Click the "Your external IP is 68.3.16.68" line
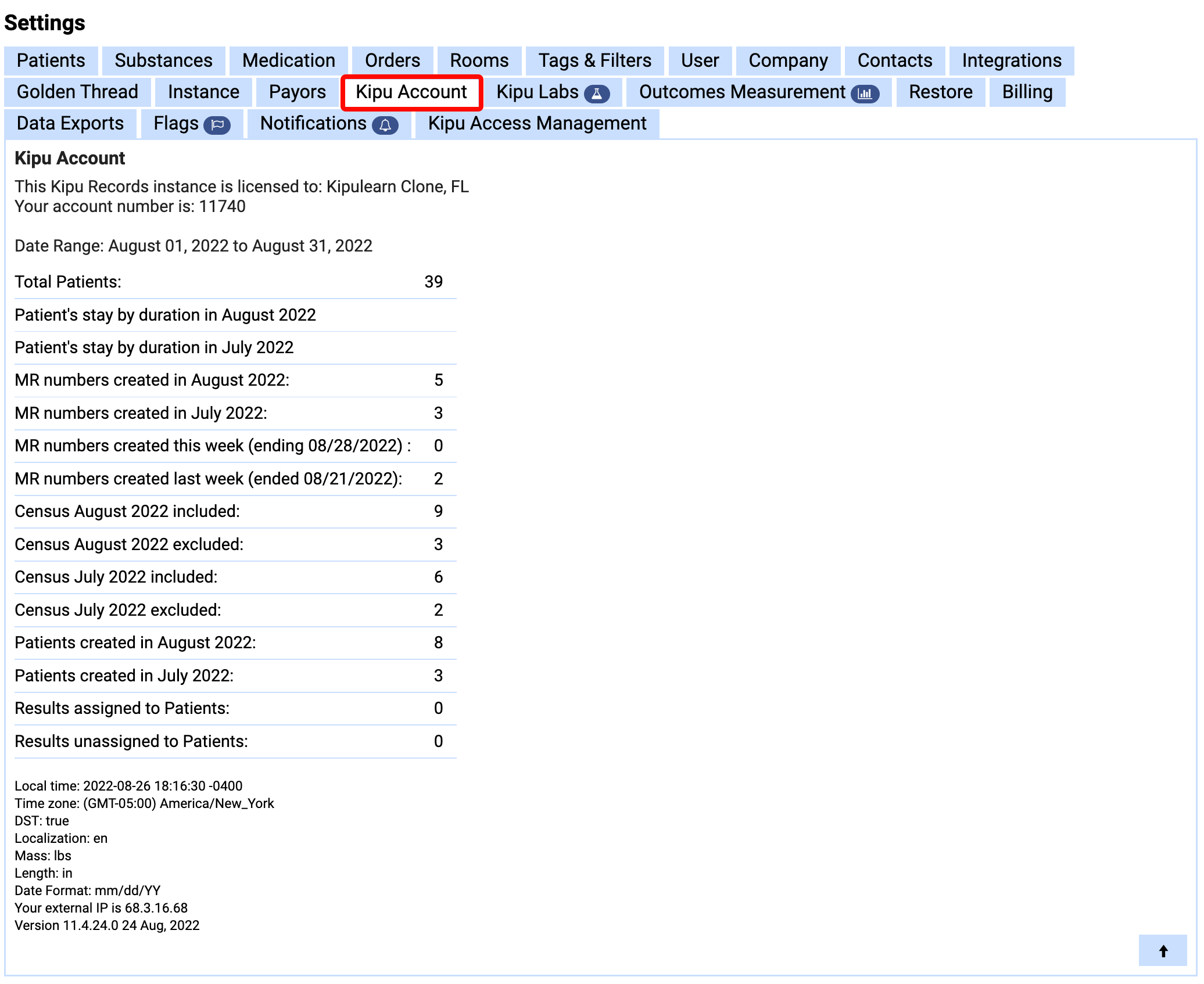The height and width of the screenshot is (984, 1204). tap(101, 908)
